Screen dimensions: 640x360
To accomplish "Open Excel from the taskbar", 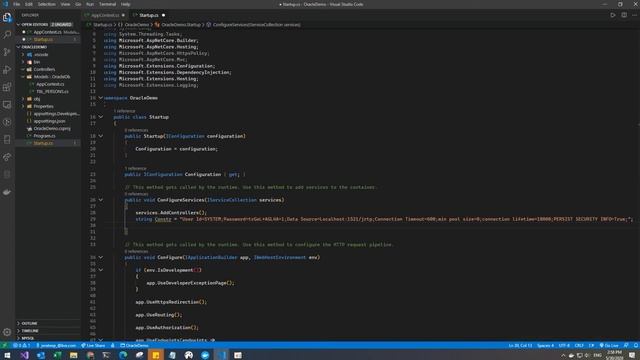I will tap(57, 355).
